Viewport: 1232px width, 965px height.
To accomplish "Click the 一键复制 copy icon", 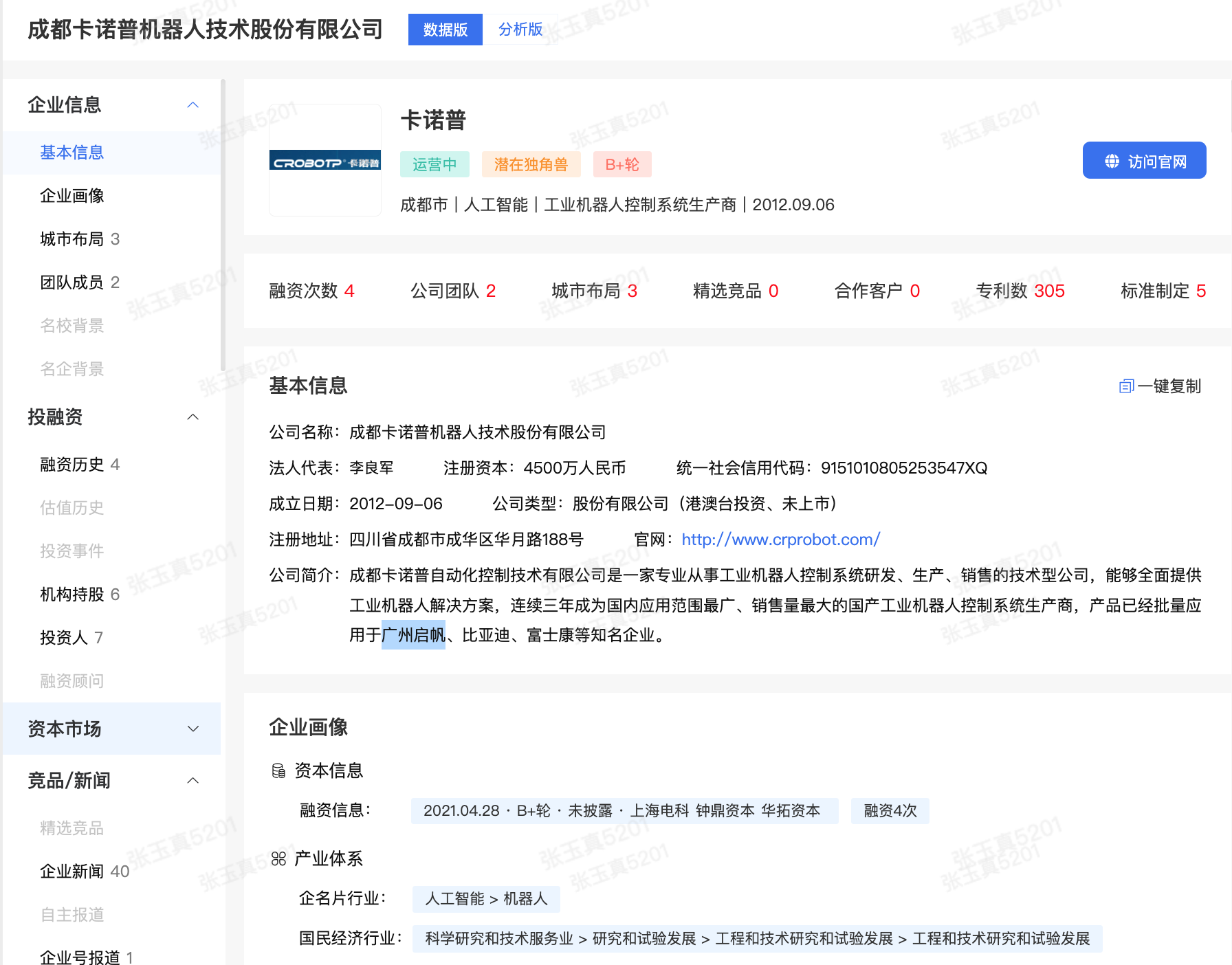I will click(x=1126, y=386).
